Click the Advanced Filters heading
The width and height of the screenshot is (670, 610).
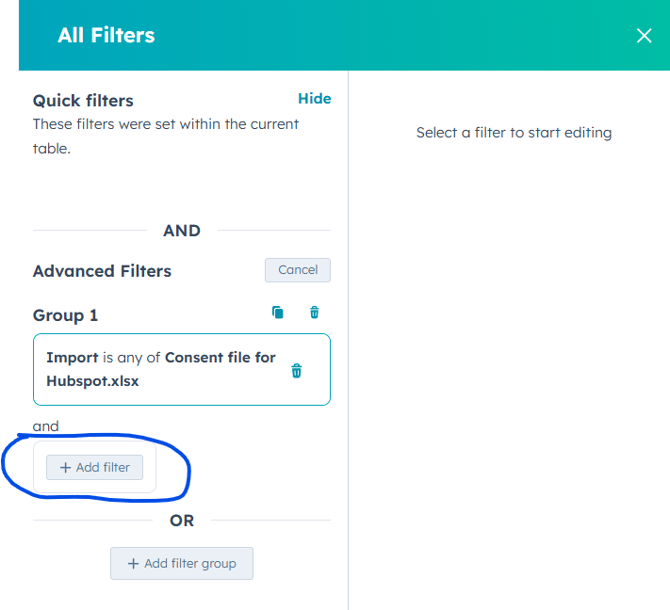[102, 271]
